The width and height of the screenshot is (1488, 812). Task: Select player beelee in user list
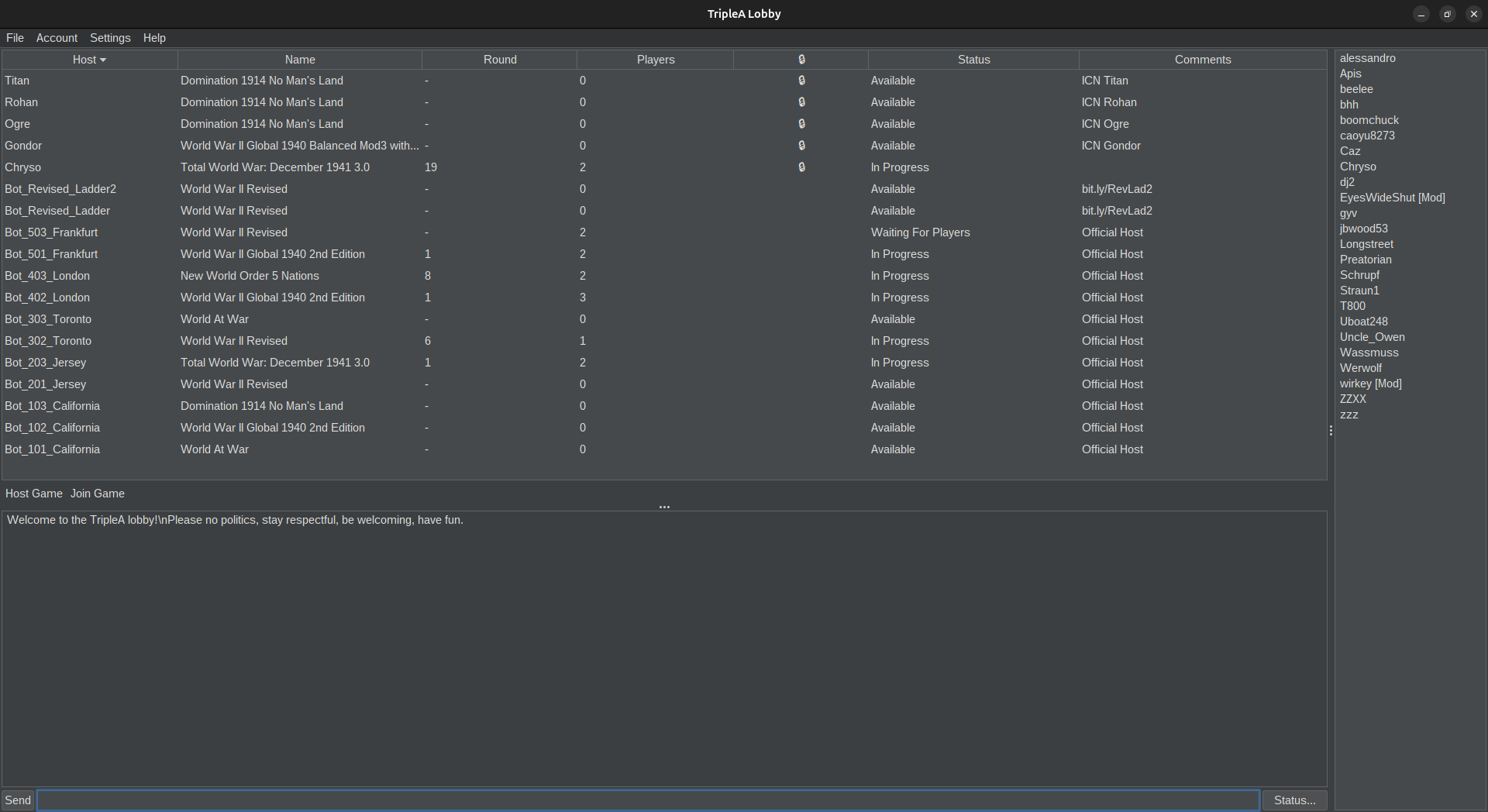click(x=1356, y=89)
